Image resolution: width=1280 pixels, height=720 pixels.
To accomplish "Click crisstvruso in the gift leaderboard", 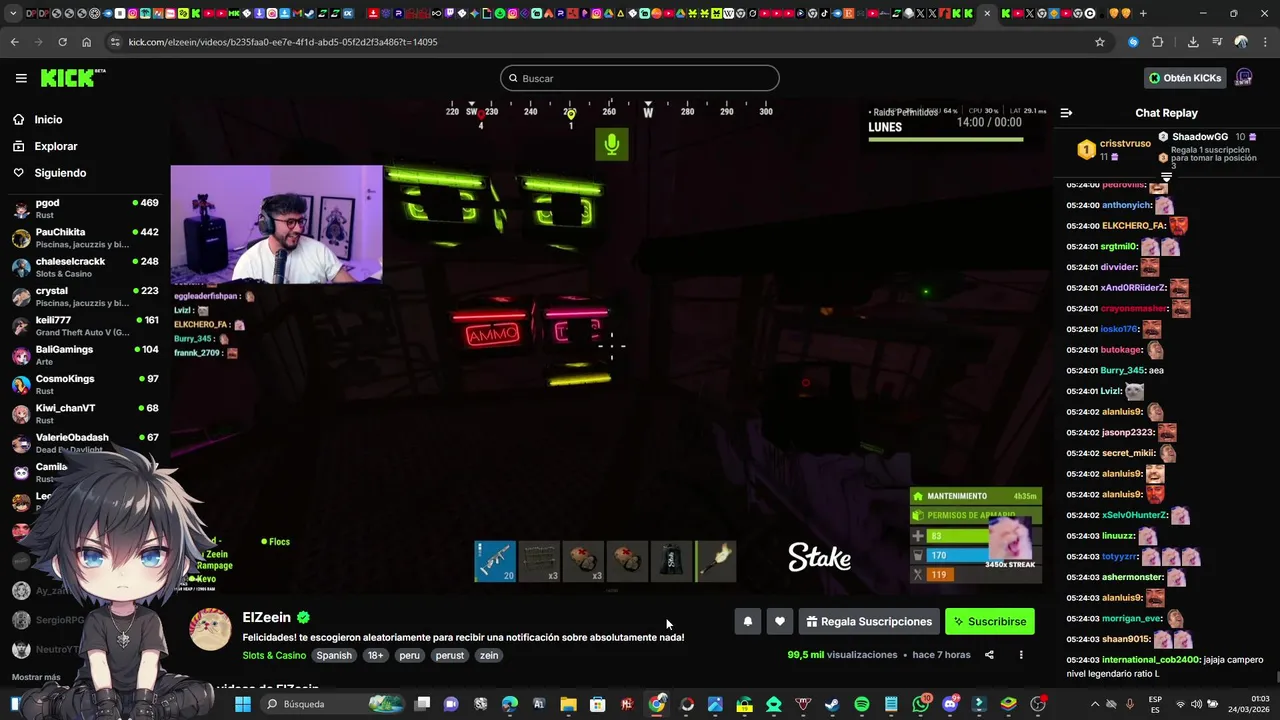I will [1125, 144].
